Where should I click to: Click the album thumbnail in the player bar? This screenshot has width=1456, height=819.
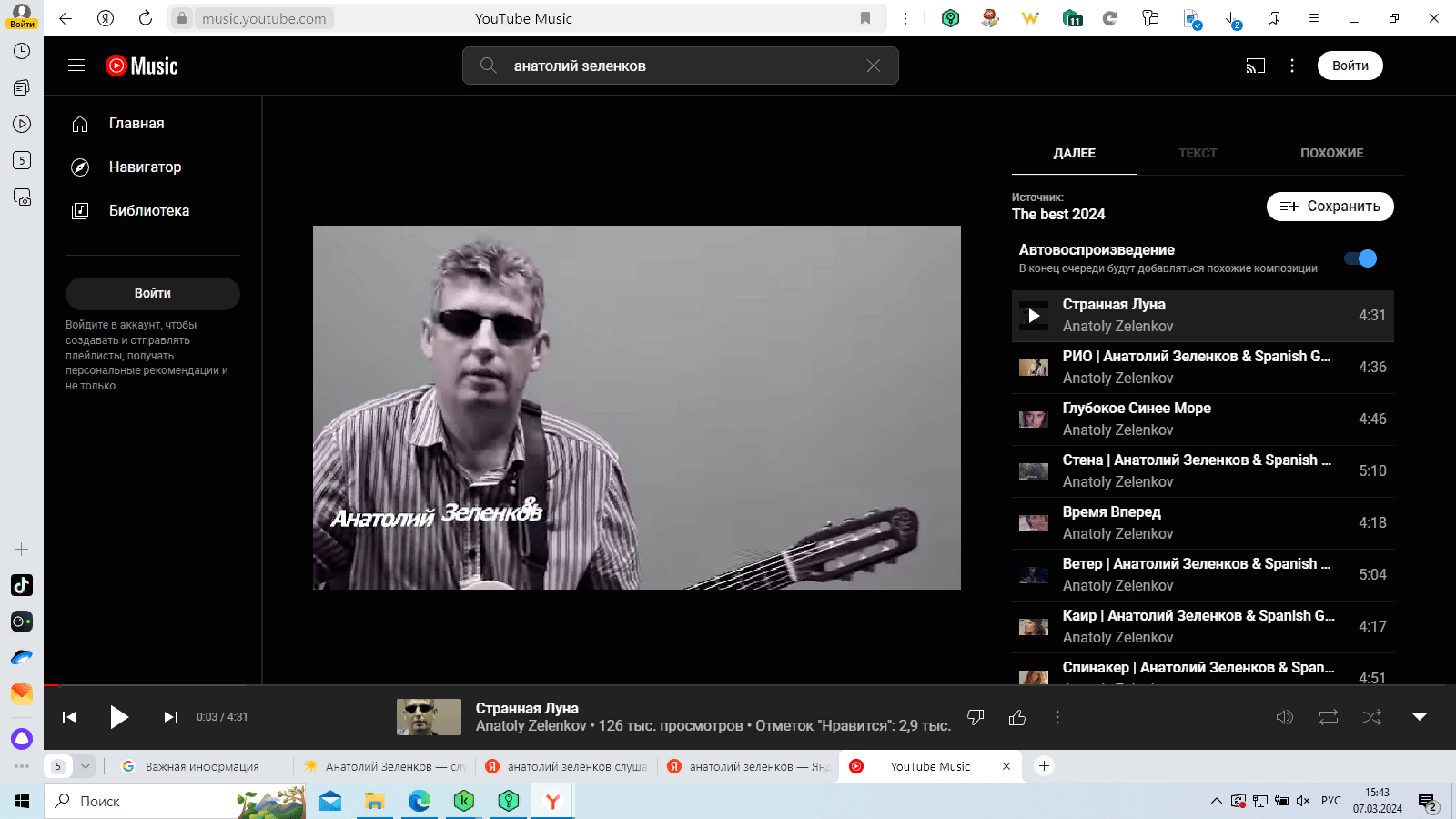[429, 717]
